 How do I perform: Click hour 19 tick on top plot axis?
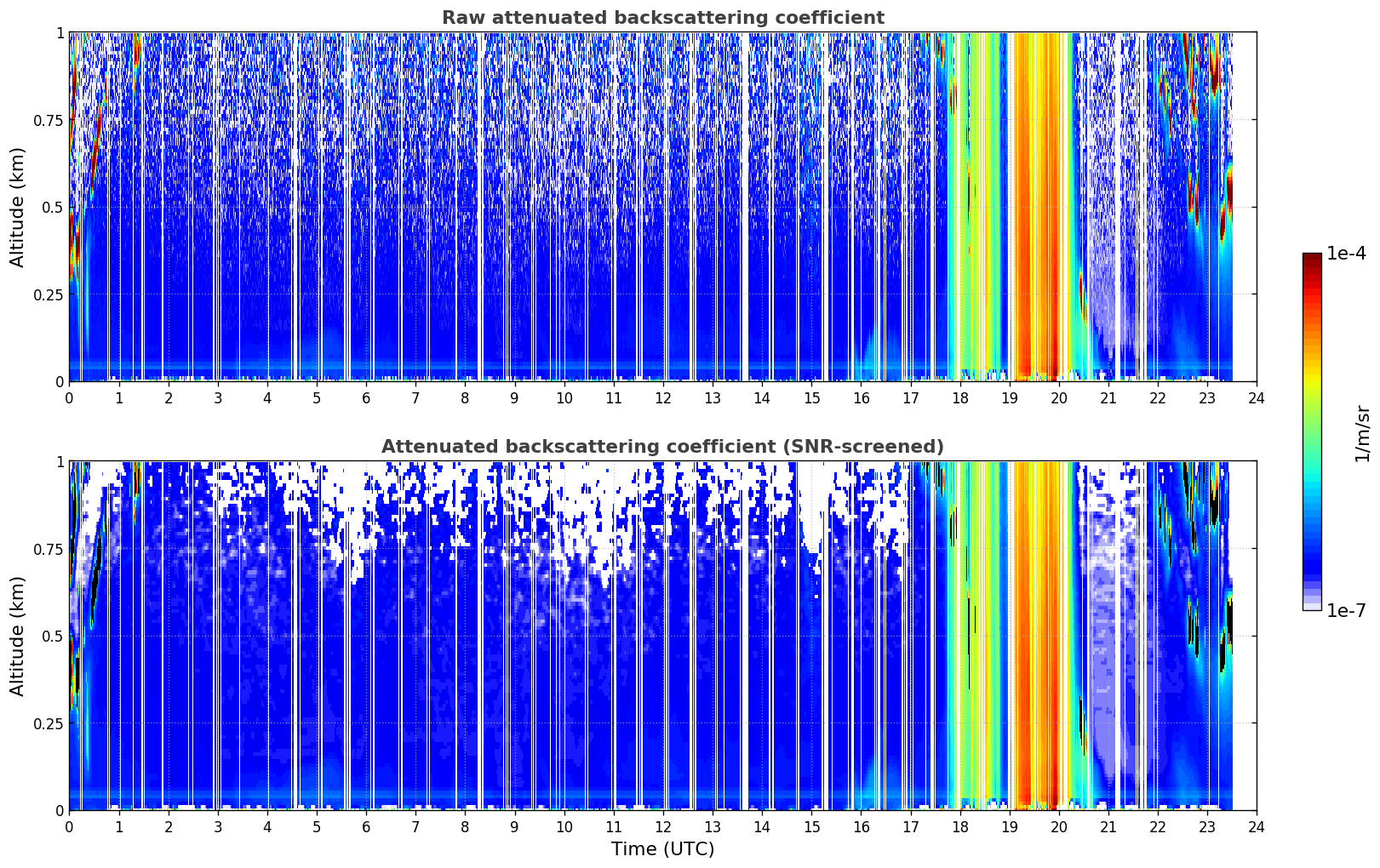pos(1009,398)
